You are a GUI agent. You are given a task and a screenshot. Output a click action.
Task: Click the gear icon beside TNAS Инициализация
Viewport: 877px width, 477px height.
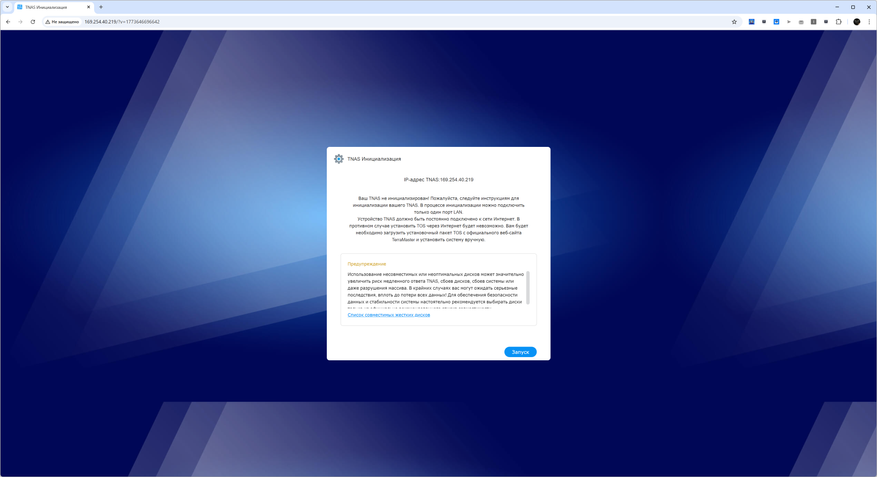click(338, 159)
